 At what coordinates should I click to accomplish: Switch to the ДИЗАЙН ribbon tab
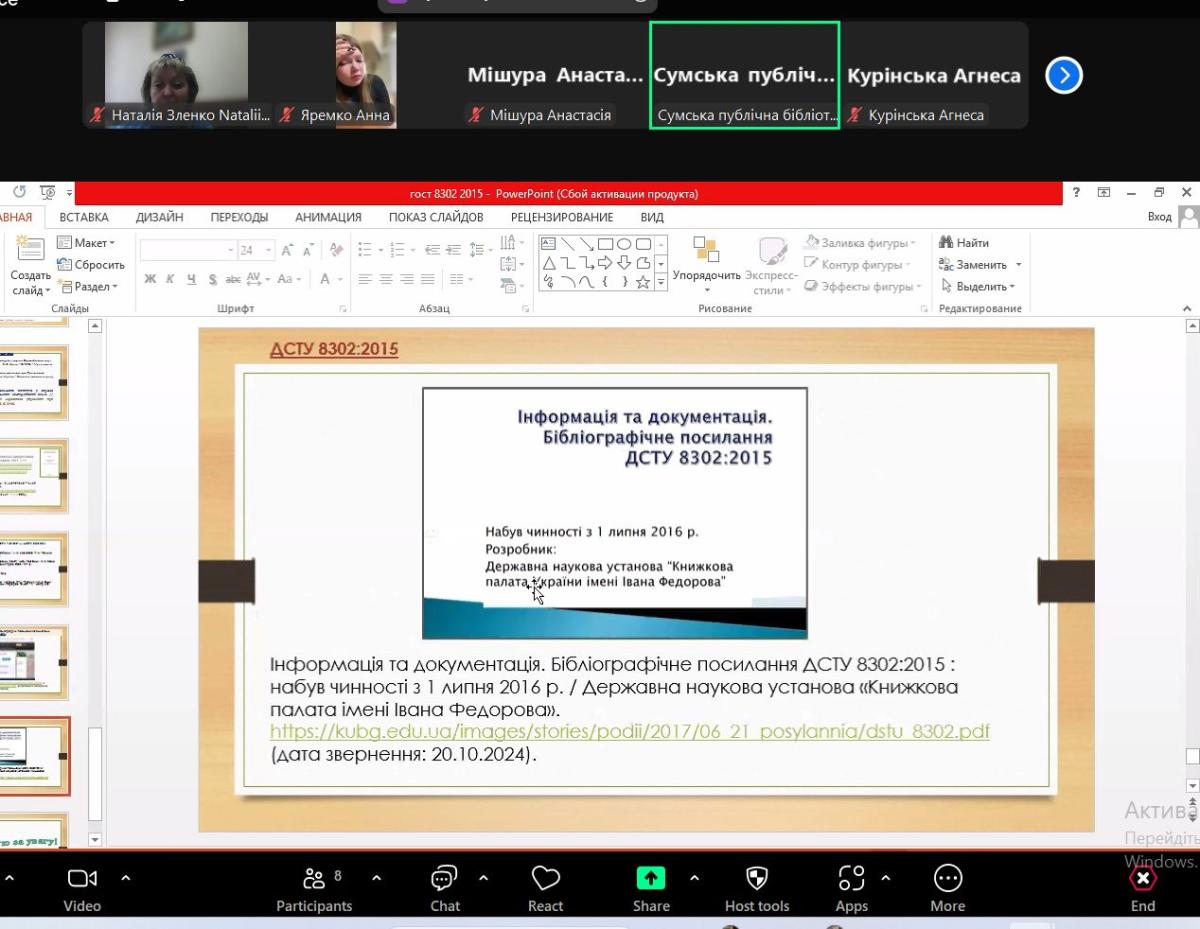(159, 217)
